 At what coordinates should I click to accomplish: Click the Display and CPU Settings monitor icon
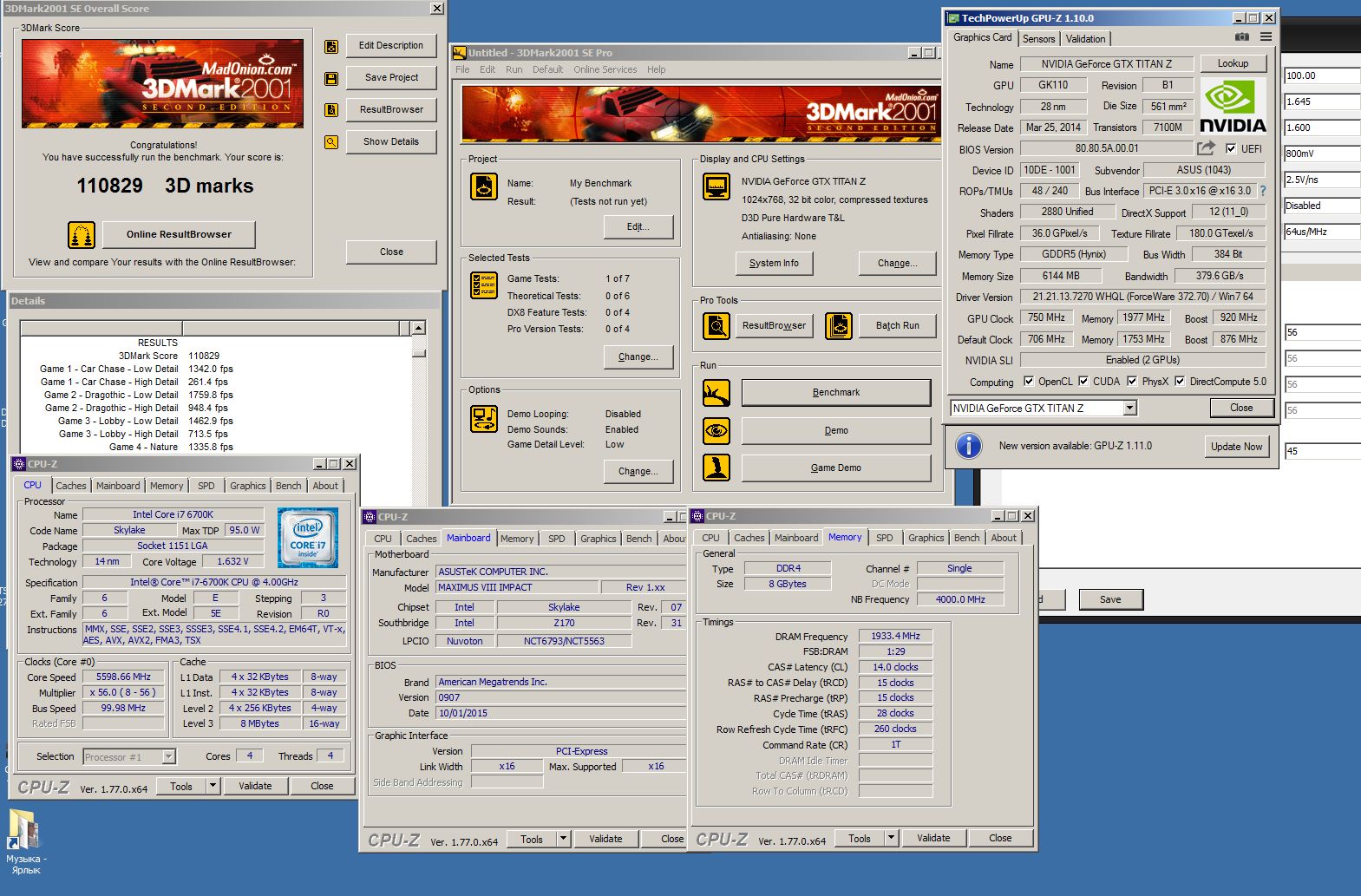pos(716,186)
